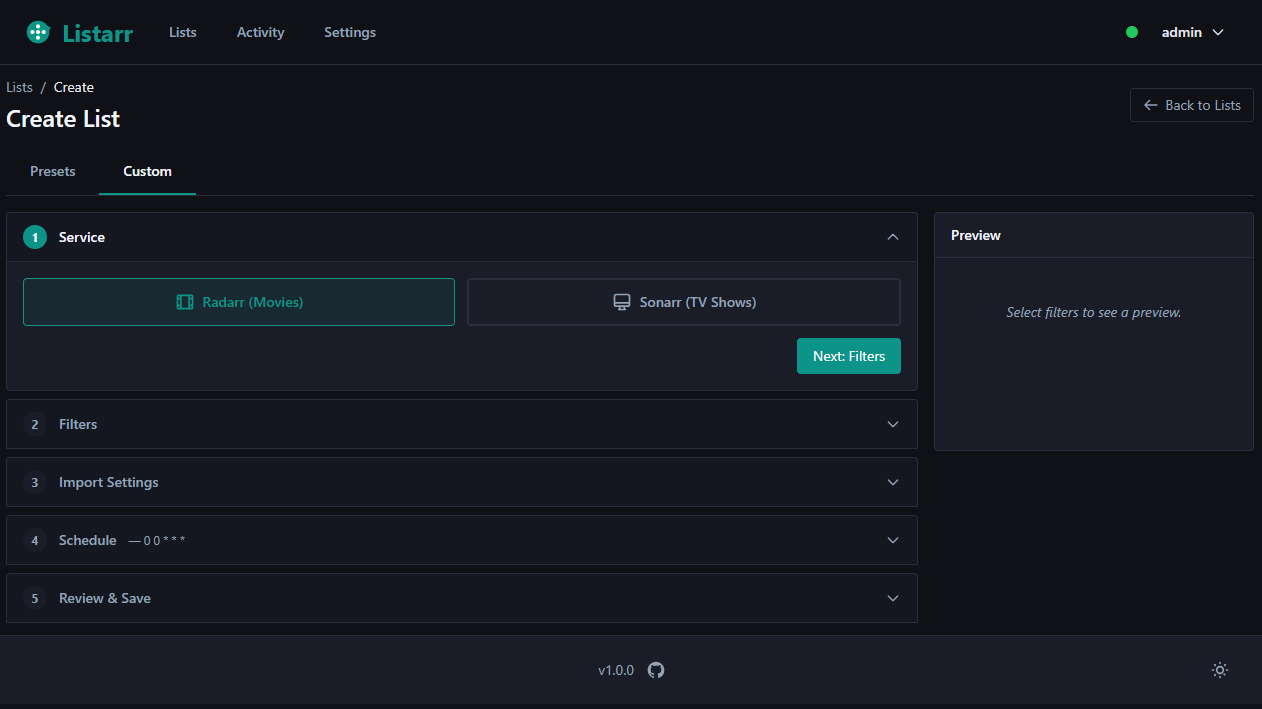Click the Schedule cron value 0 0 * * *

click(x=164, y=540)
